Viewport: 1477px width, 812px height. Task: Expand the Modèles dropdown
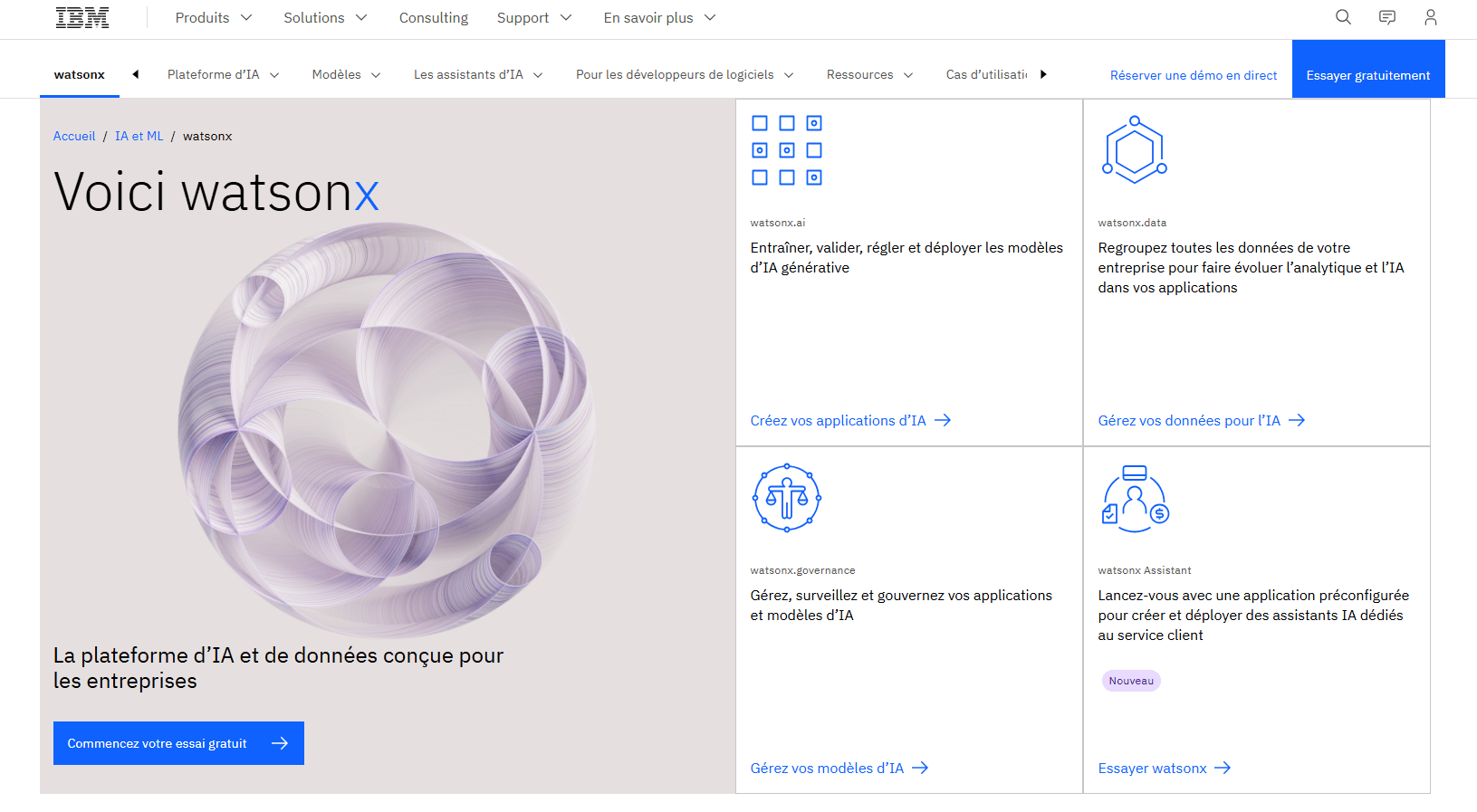[x=346, y=74]
